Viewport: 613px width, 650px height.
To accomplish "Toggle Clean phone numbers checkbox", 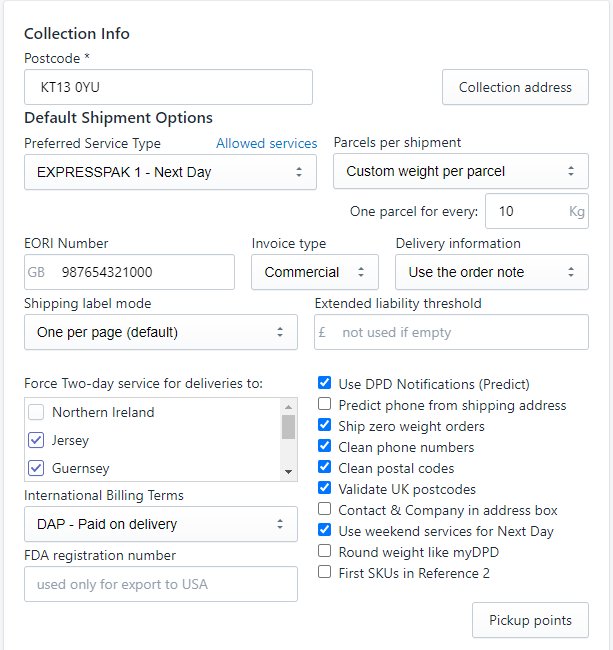I will click(325, 446).
